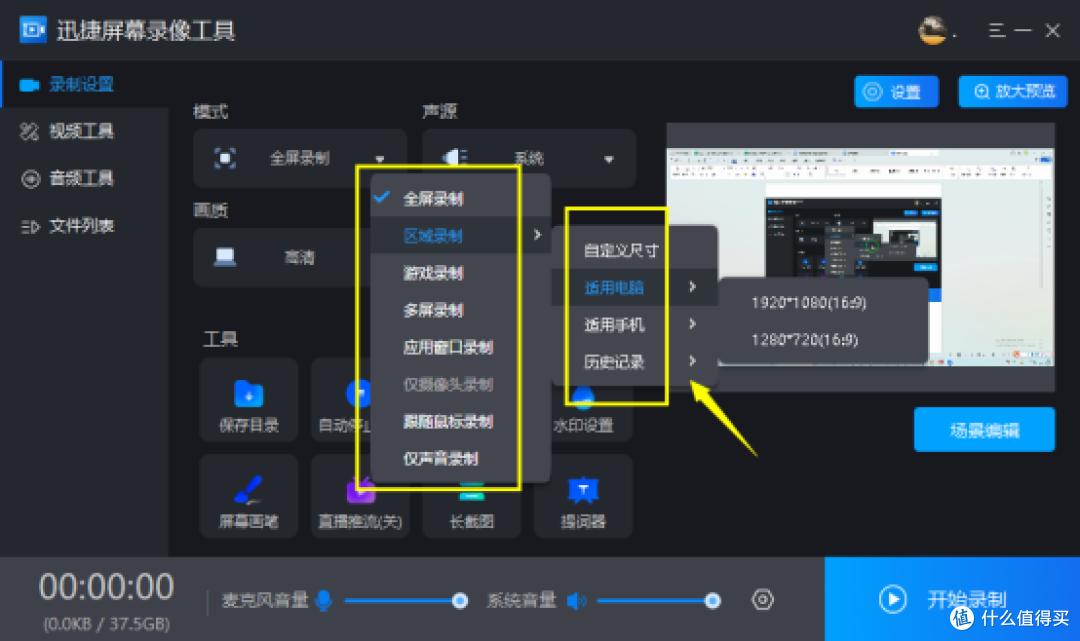Click the laptop quality icon
The height and width of the screenshot is (641, 1080).
point(225,258)
